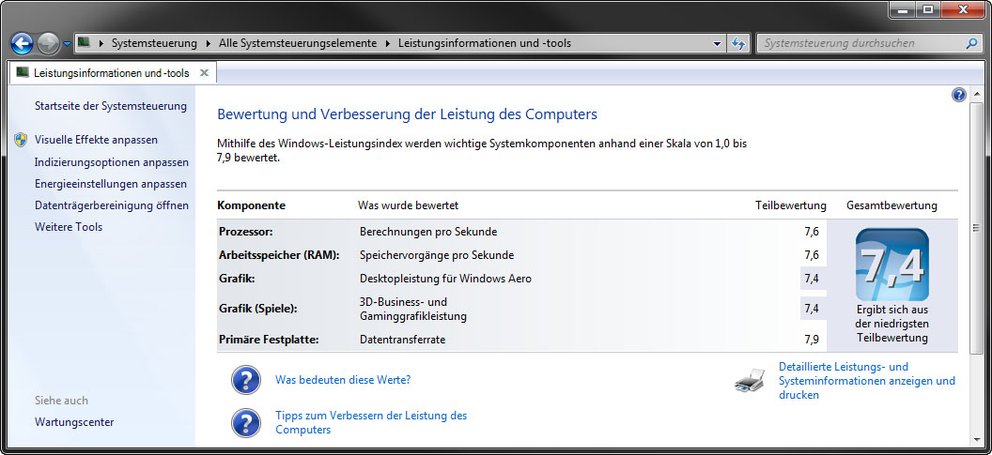Open Visuelle Effekte anpassen
The image size is (992, 455).
coord(96,140)
